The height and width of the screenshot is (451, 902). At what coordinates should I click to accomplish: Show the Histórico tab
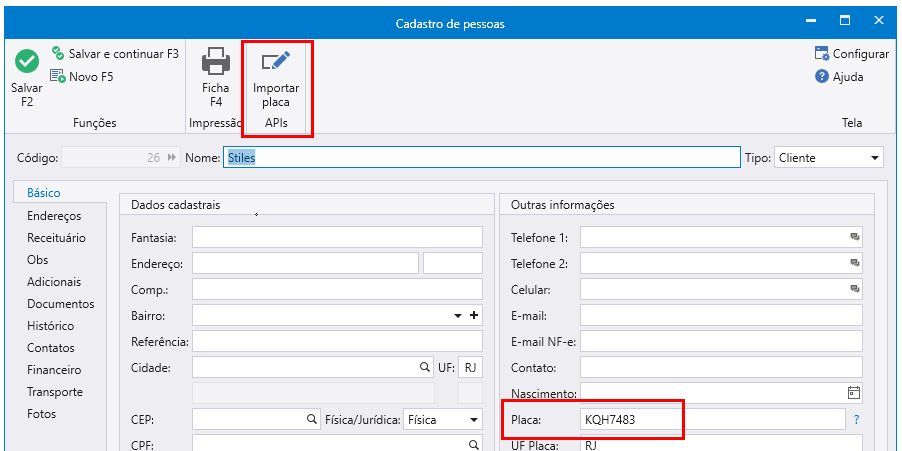(x=51, y=326)
